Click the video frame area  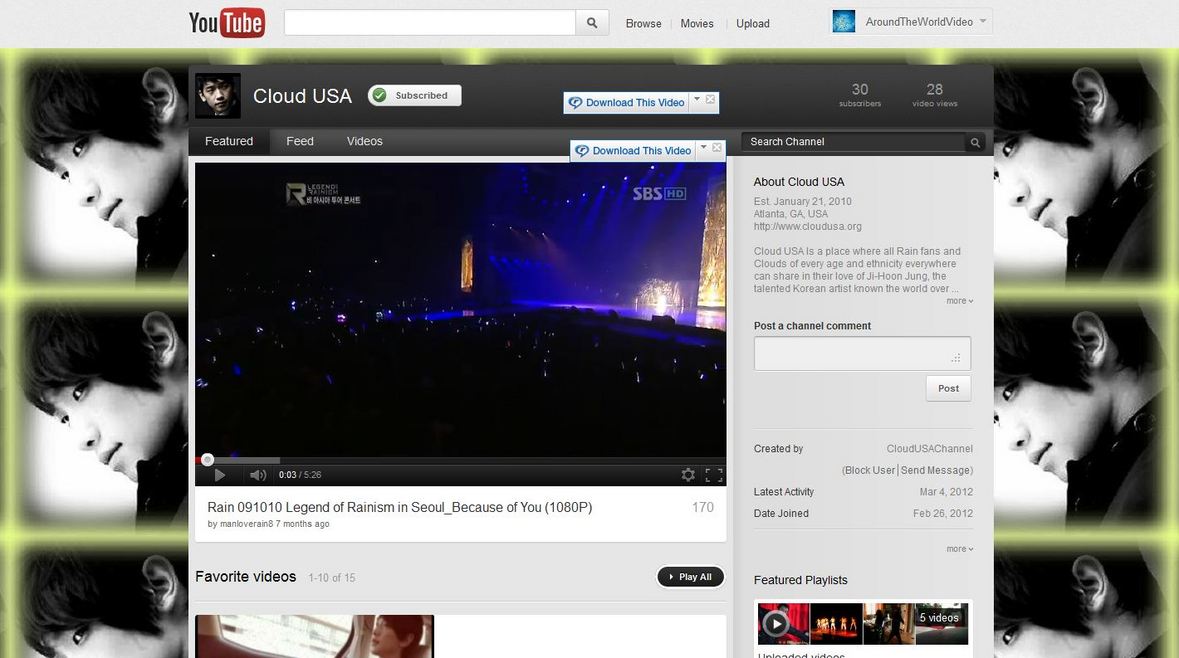460,309
